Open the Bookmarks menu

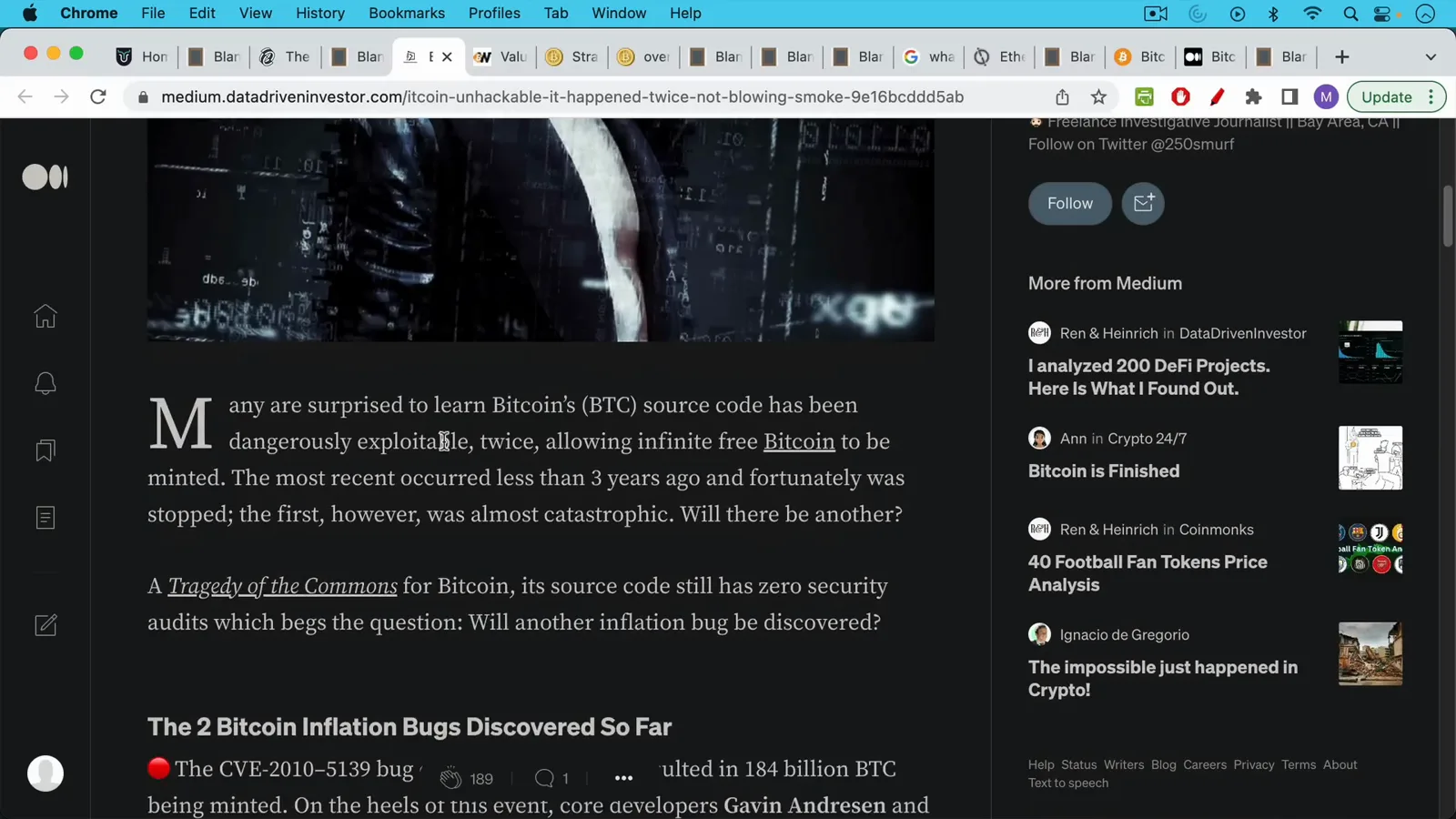pyautogui.click(x=407, y=13)
